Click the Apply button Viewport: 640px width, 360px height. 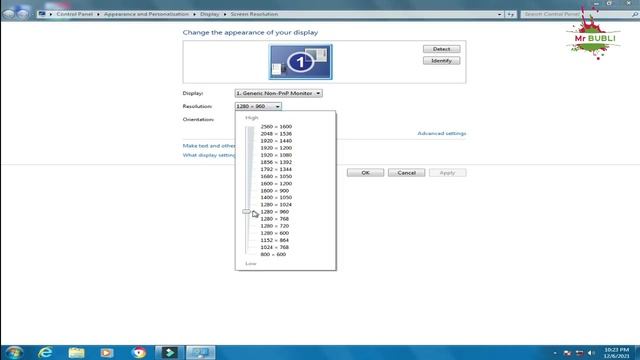pos(447,173)
